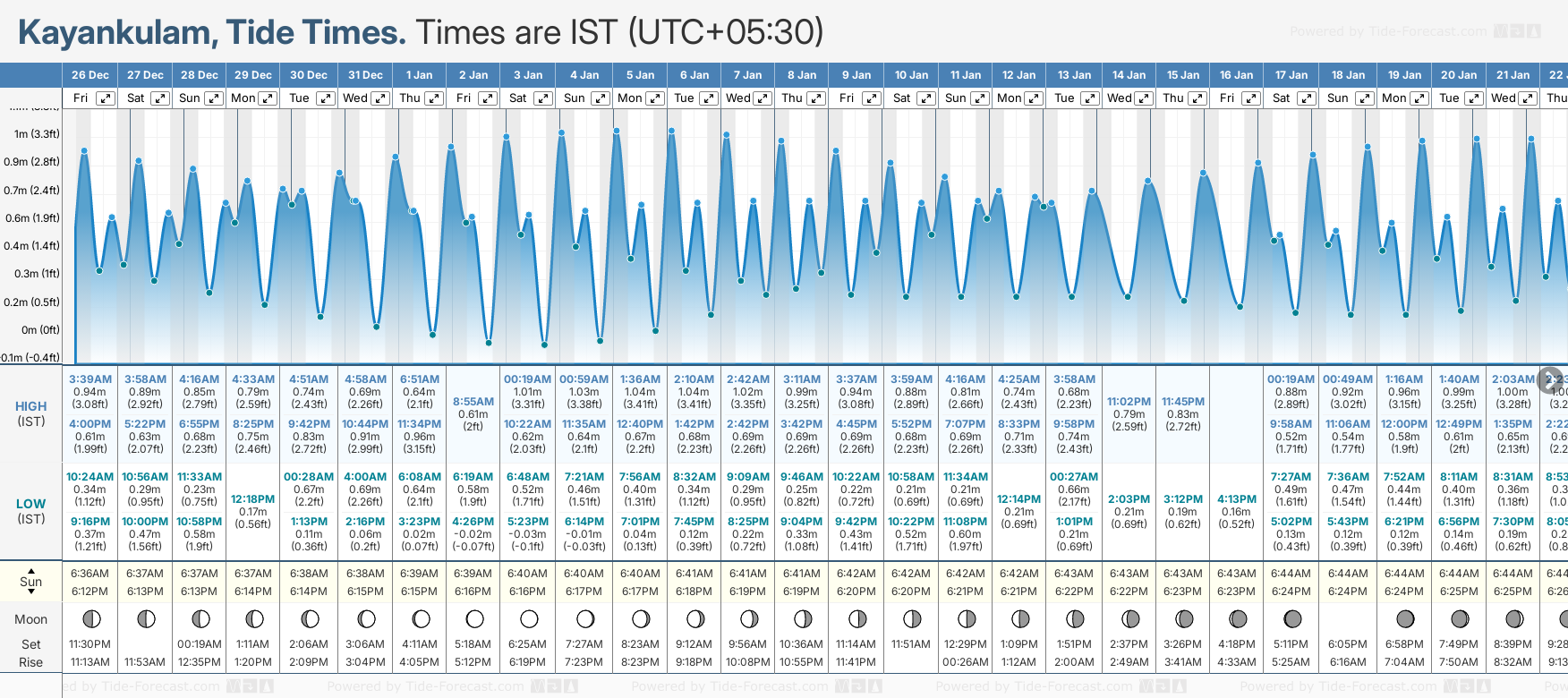Click the highest tide peak on 5 Jan
This screenshot has width=1568, height=698.
pyautogui.click(x=617, y=131)
